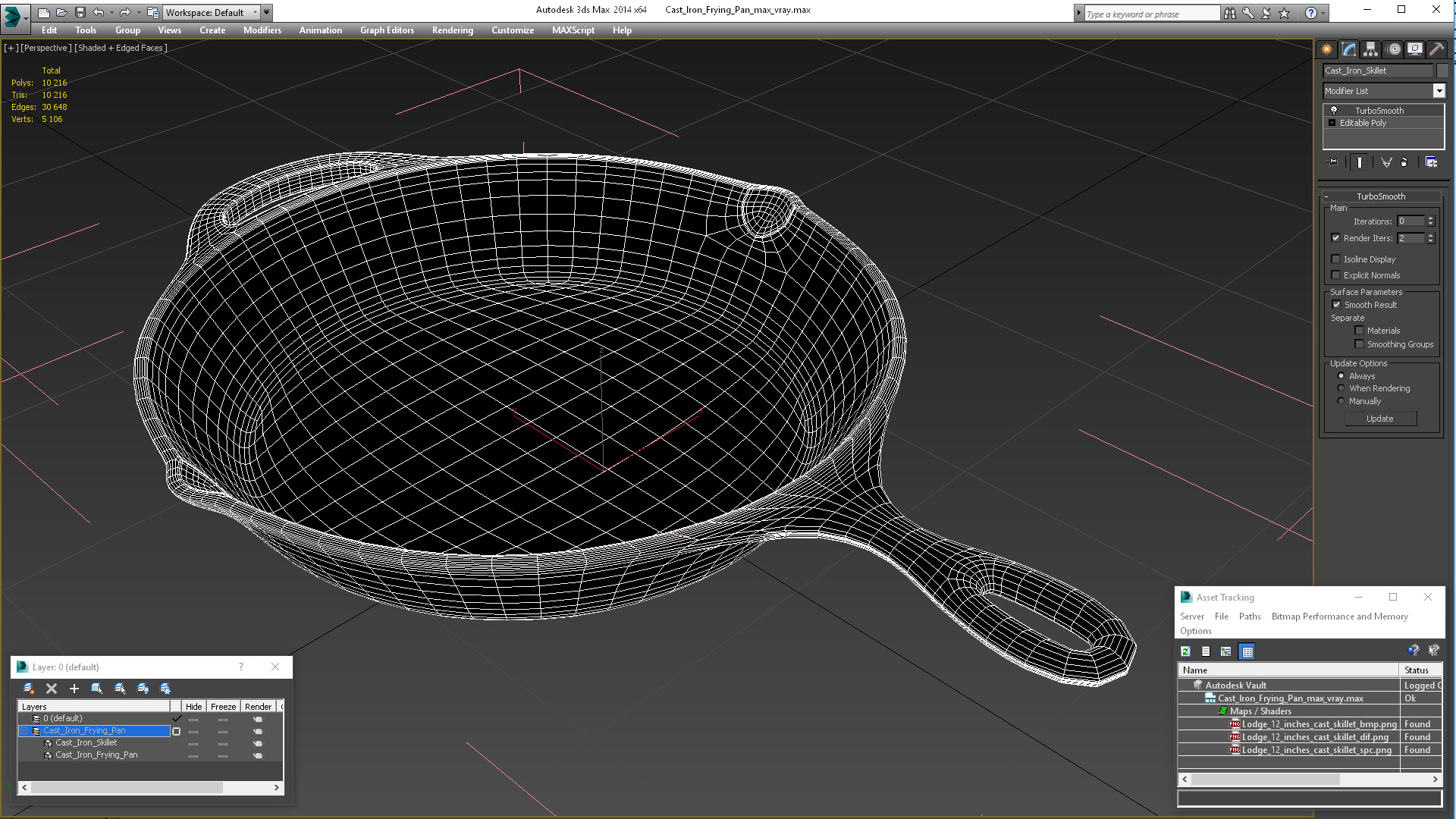This screenshot has width=1456, height=819.
Task: Open the Modifiers menu
Action: (x=262, y=30)
